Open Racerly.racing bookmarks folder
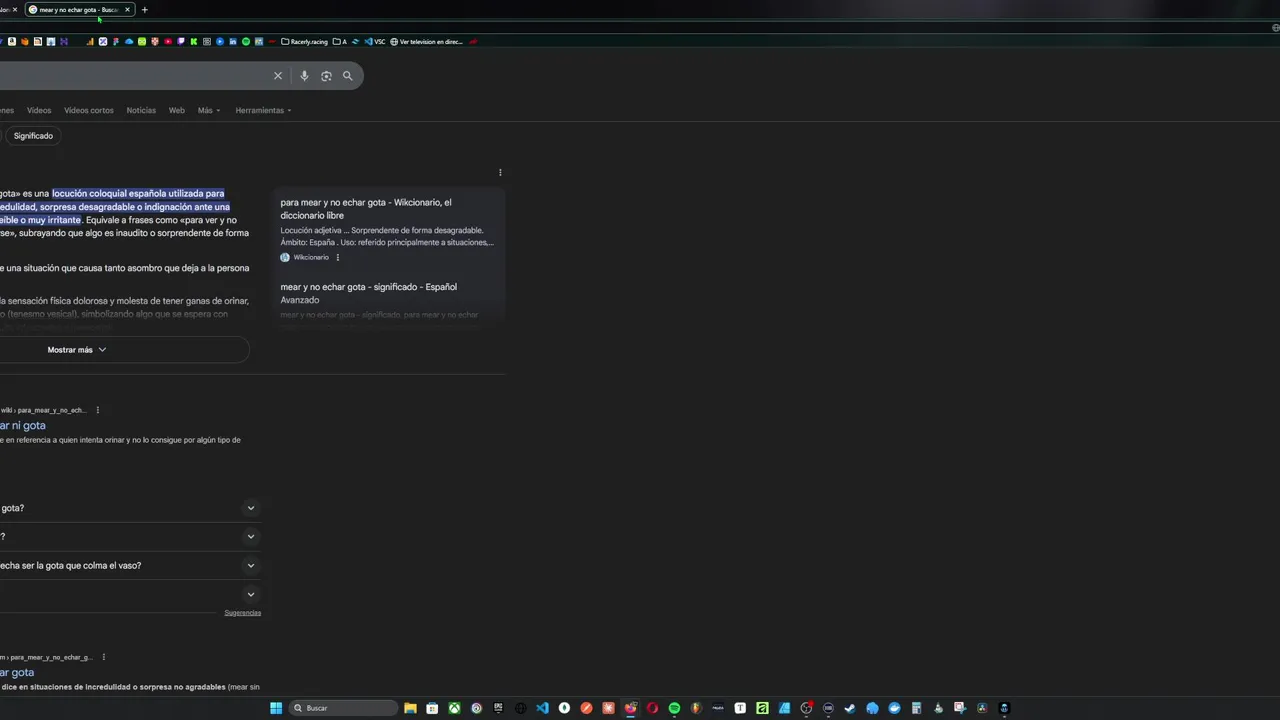Screen dimensions: 1280x720 305,42
